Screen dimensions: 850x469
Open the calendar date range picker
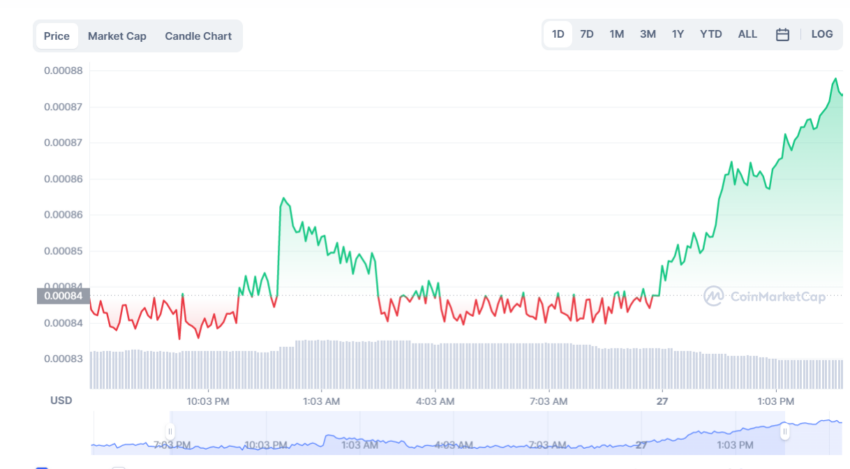[x=782, y=35]
